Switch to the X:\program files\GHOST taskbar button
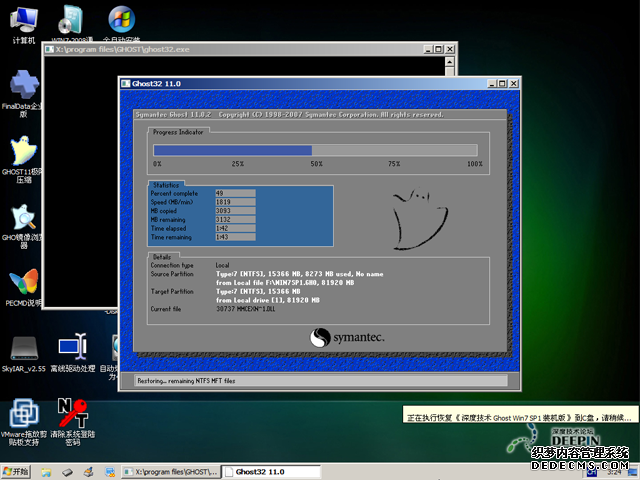Viewport: 640px width, 480px height. [x=171, y=472]
